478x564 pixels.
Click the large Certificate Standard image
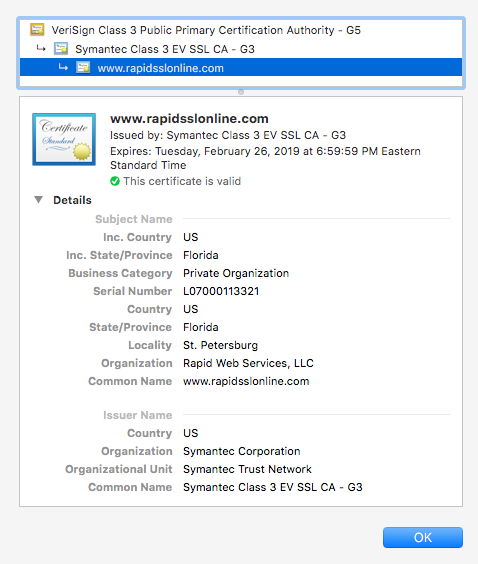[64, 140]
